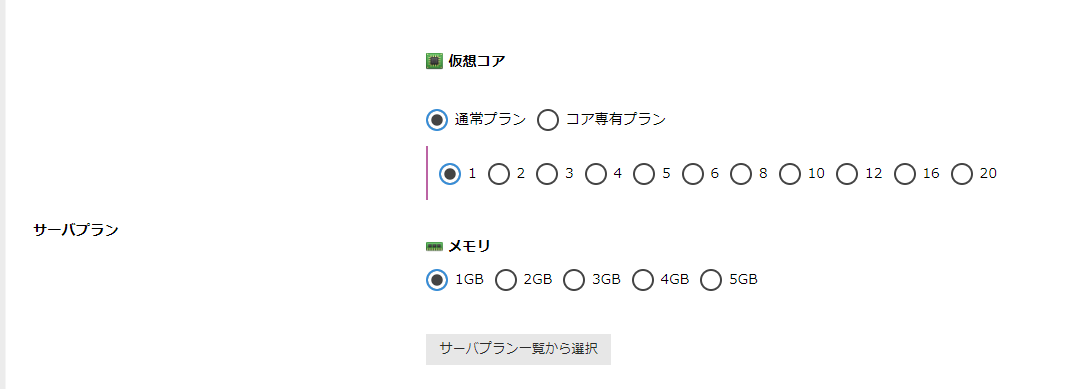Set virtual cores to 8
The image size is (1068, 389).
[741, 174]
